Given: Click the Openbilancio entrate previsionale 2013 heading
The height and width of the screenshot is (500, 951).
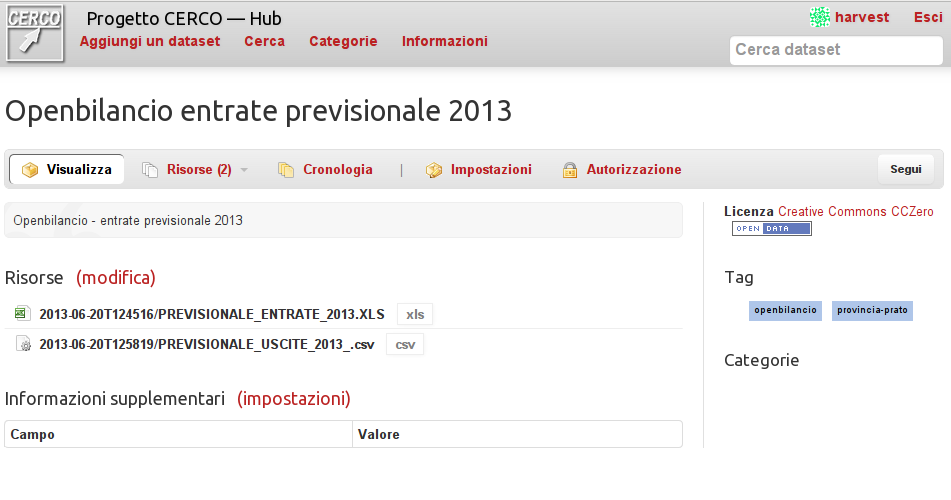Looking at the screenshot, I should pyautogui.click(x=258, y=111).
